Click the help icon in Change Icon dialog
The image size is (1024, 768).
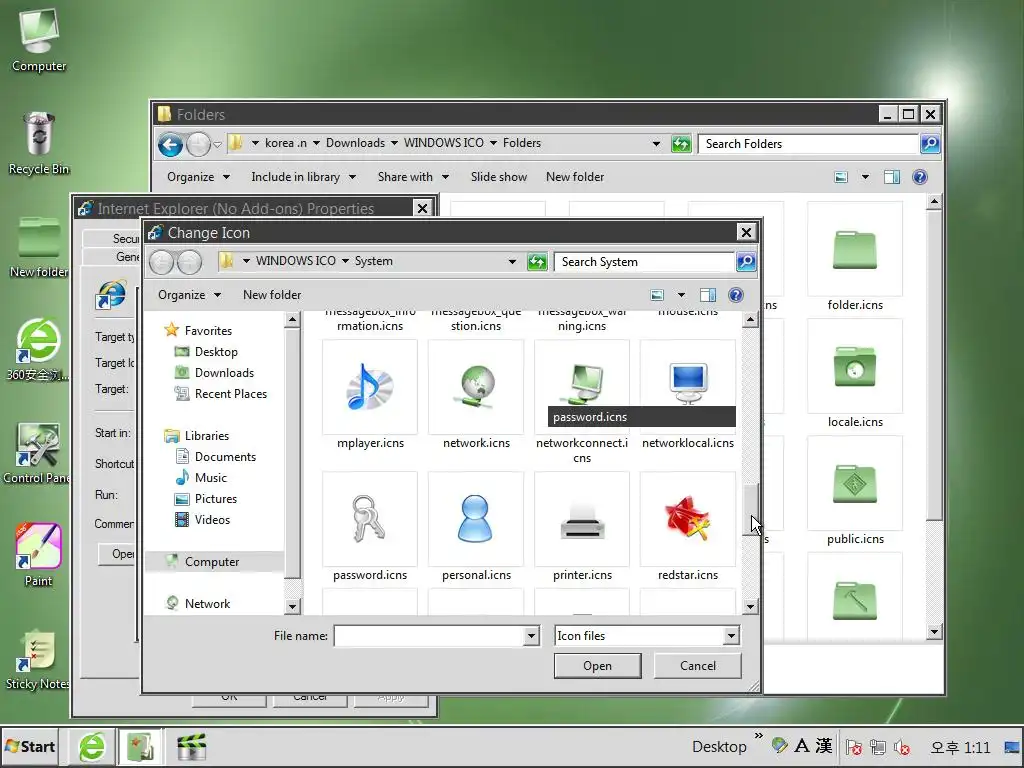pos(736,295)
